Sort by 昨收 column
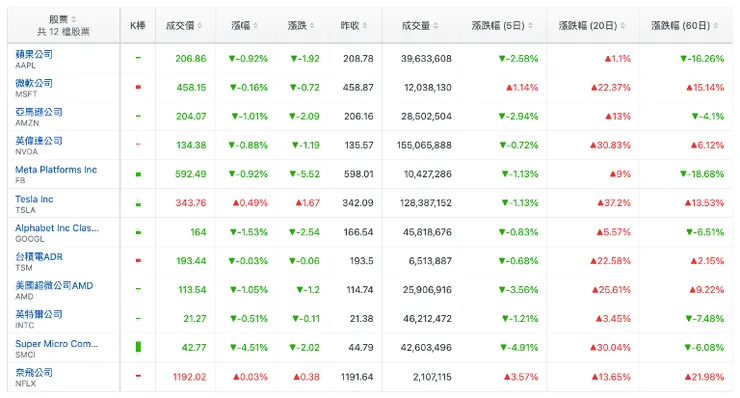Viewport: 740px width, 398px height. (x=354, y=25)
